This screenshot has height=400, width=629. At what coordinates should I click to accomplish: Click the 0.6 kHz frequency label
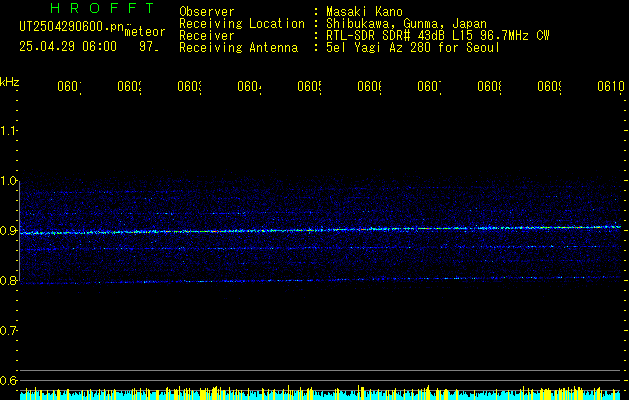(x=9, y=380)
